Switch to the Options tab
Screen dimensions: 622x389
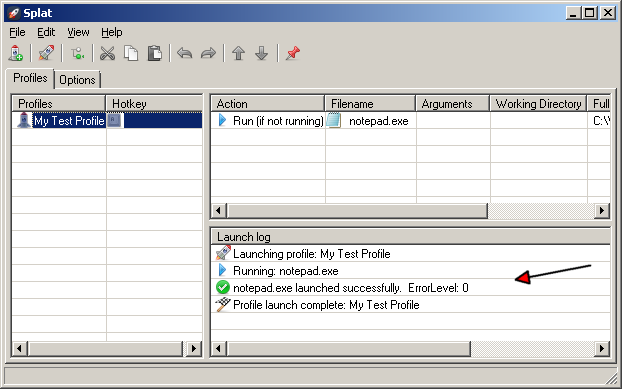tap(77, 80)
